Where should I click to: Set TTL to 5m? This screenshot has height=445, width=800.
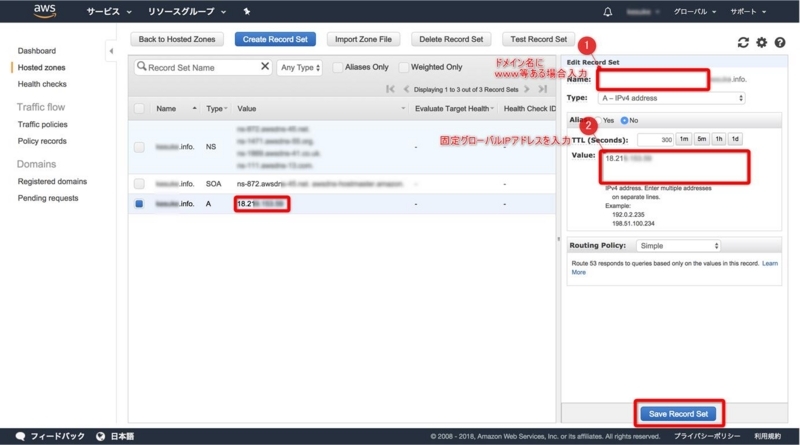pyautogui.click(x=702, y=139)
